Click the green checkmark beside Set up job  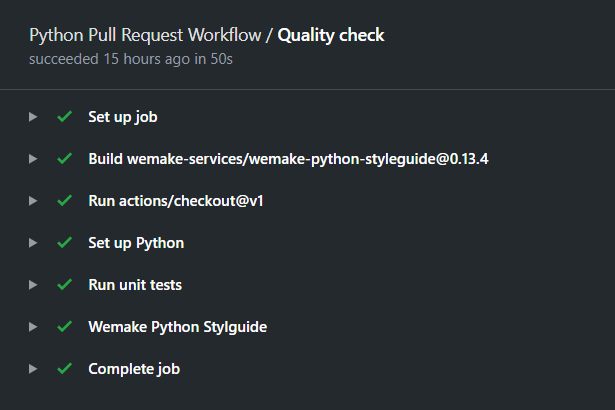pyautogui.click(x=64, y=117)
